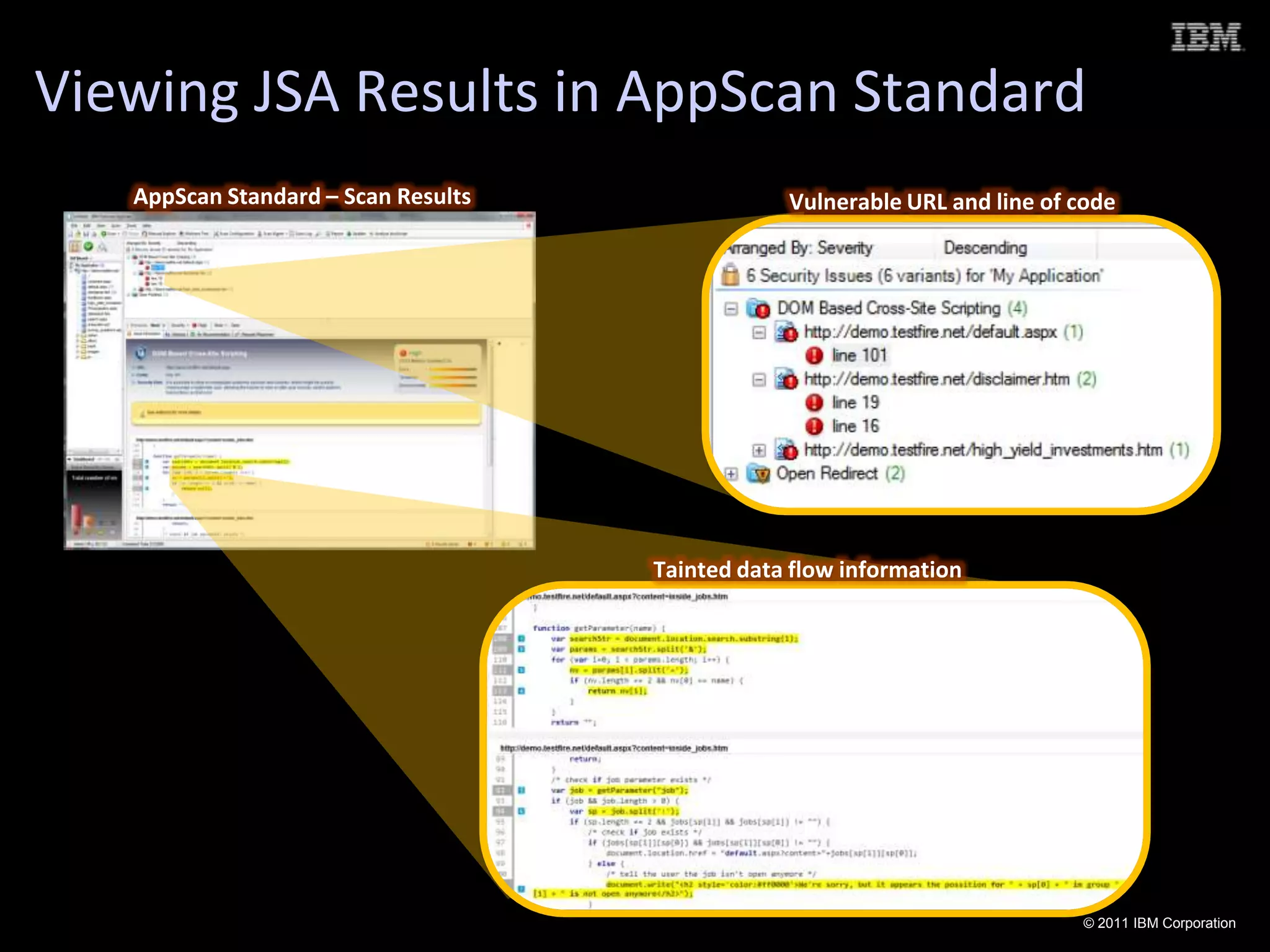Viewport: 1270px width, 952px height.
Task: Switch to the Advisory tab
Action: point(175,334)
